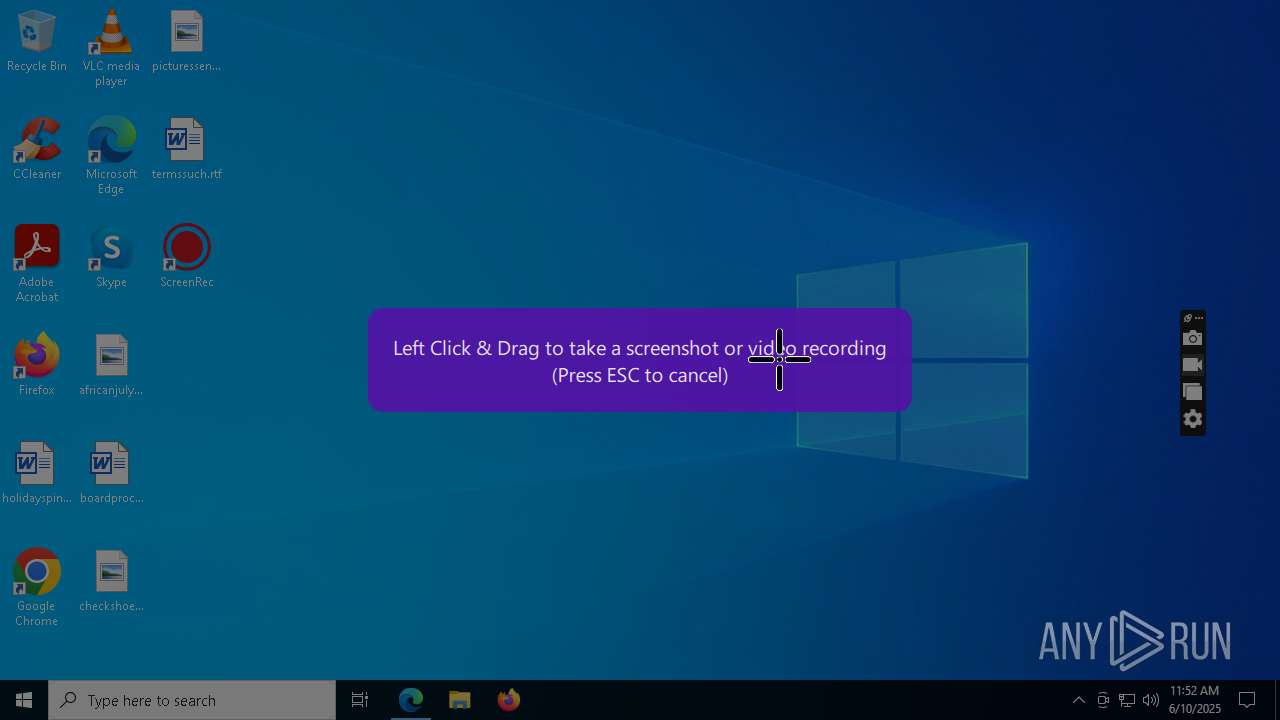Click the Show desktop strip at the taskbar's far end
The image size is (1280, 720).
(x=1277, y=700)
